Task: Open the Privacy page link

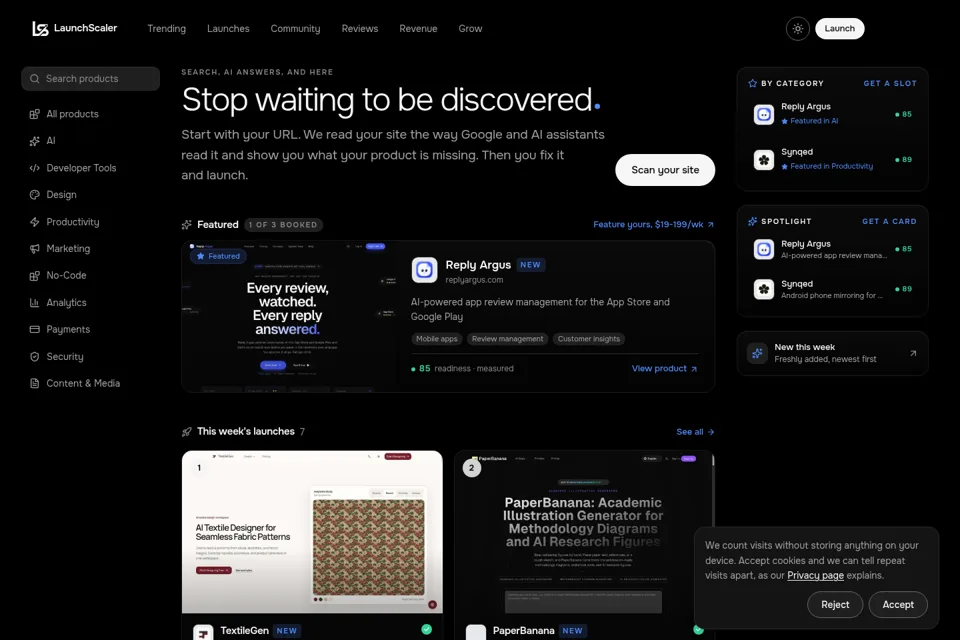Action: (816, 575)
